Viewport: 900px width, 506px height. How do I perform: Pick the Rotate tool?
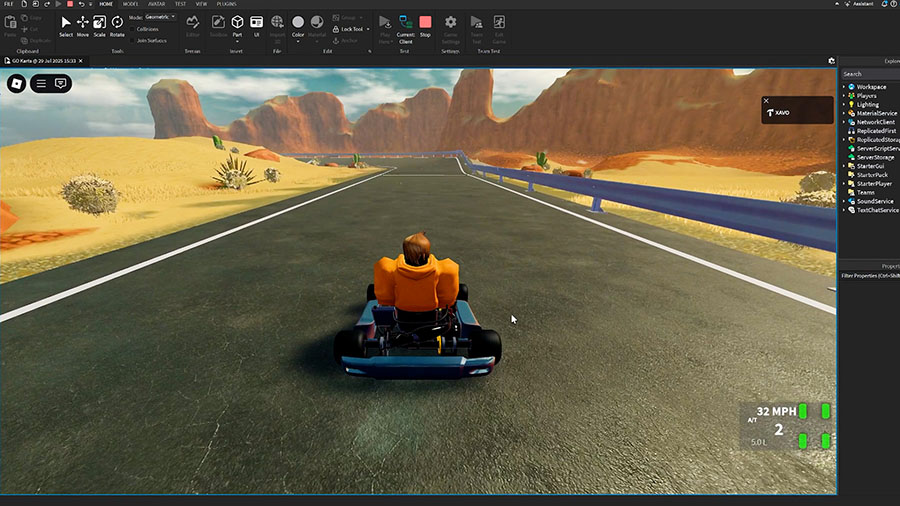coord(117,26)
